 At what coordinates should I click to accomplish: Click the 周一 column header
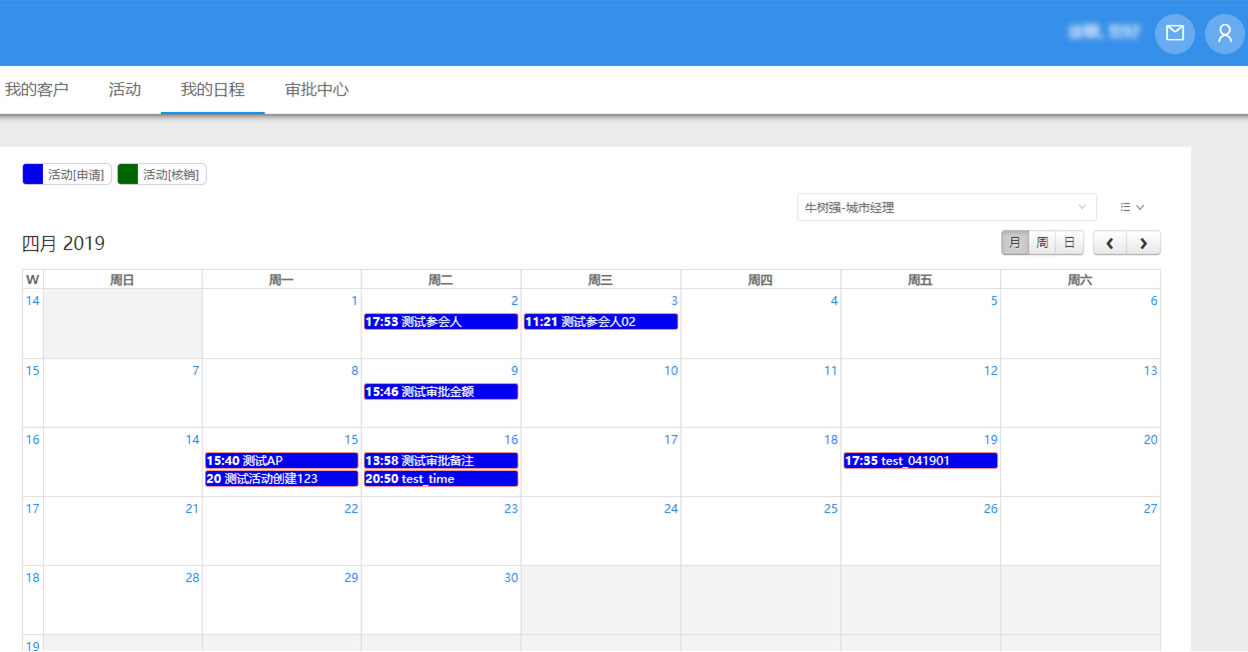click(282, 280)
